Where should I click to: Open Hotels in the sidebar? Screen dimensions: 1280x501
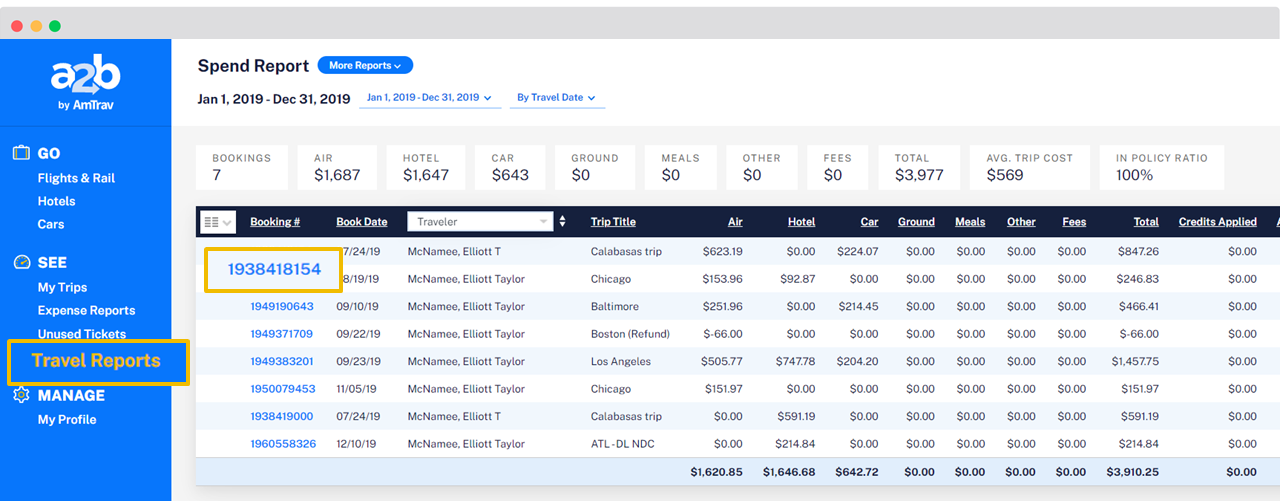[x=56, y=201]
